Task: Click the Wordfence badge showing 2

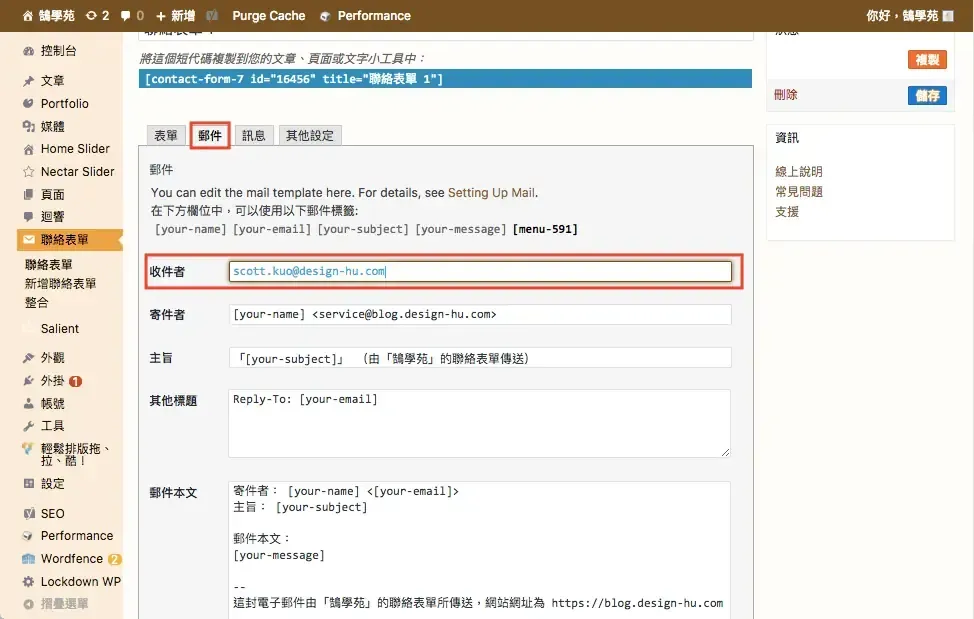Action: (114, 559)
